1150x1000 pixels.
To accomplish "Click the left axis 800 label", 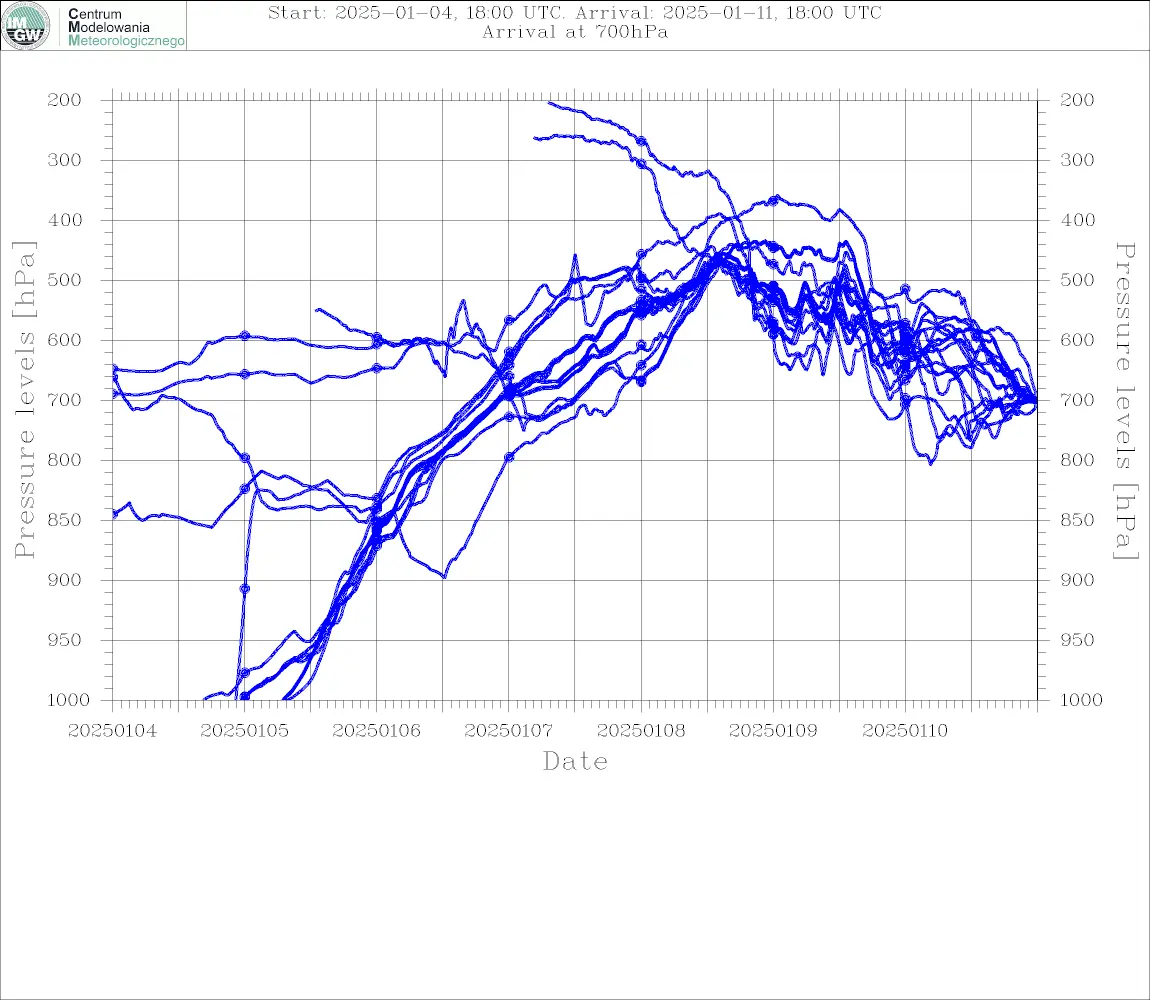I will pyautogui.click(x=65, y=460).
